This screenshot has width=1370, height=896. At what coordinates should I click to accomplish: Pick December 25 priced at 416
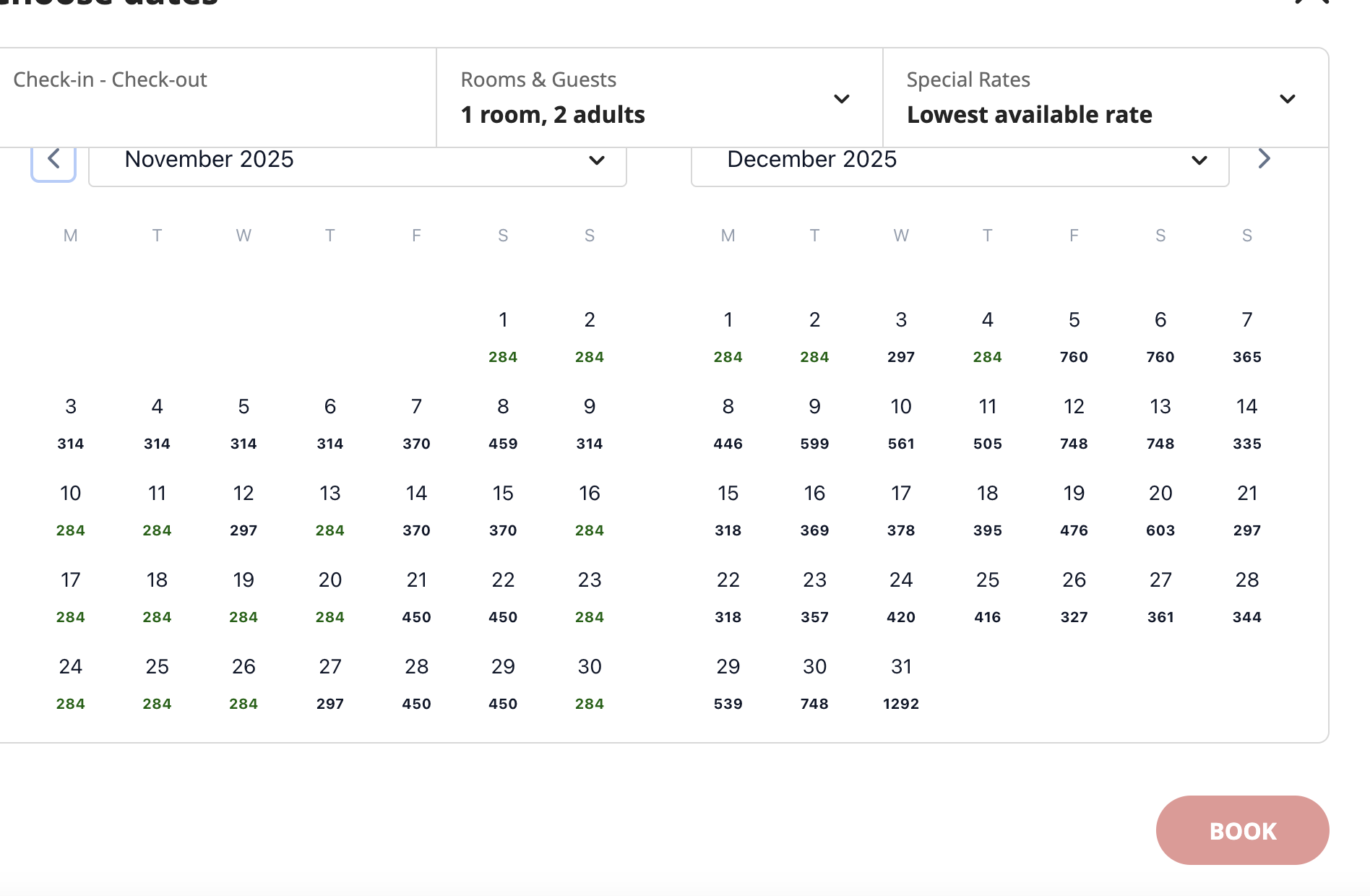click(x=988, y=595)
